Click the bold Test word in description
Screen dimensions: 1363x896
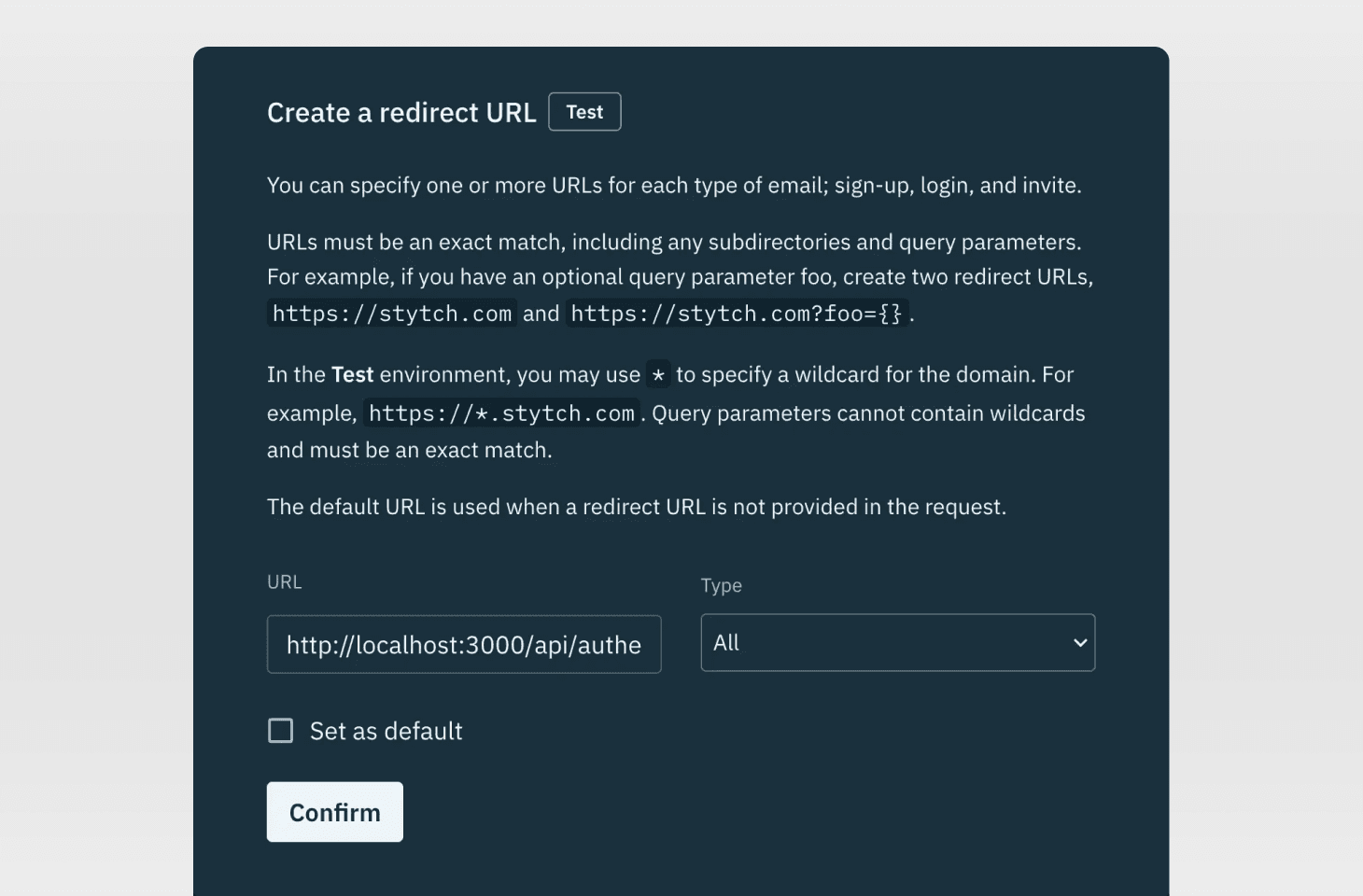pyautogui.click(x=352, y=375)
